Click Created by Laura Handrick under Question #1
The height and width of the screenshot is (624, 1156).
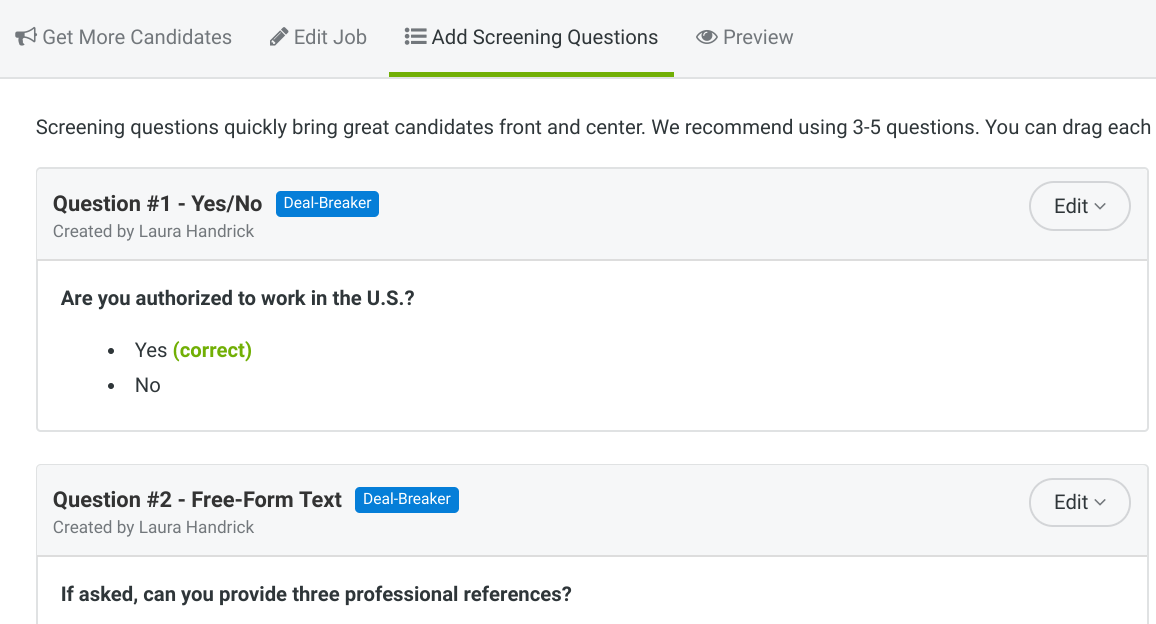153,231
